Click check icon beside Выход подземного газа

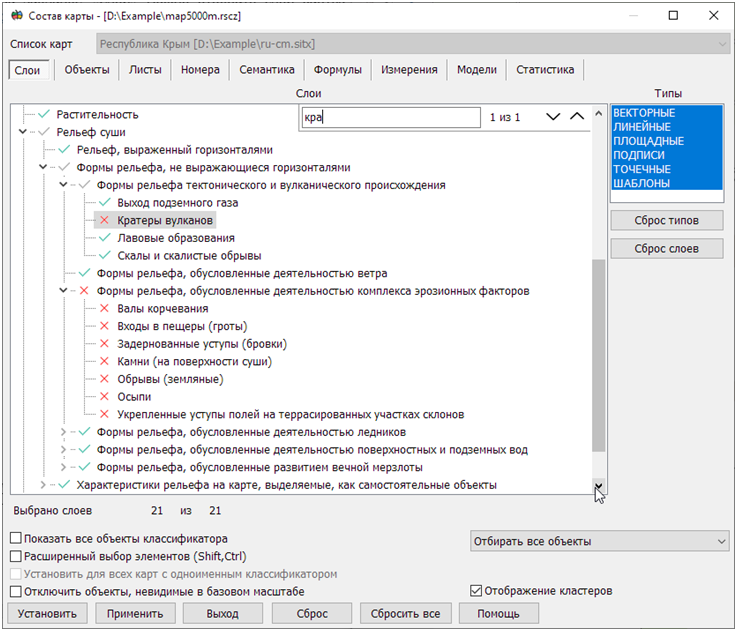click(104, 203)
